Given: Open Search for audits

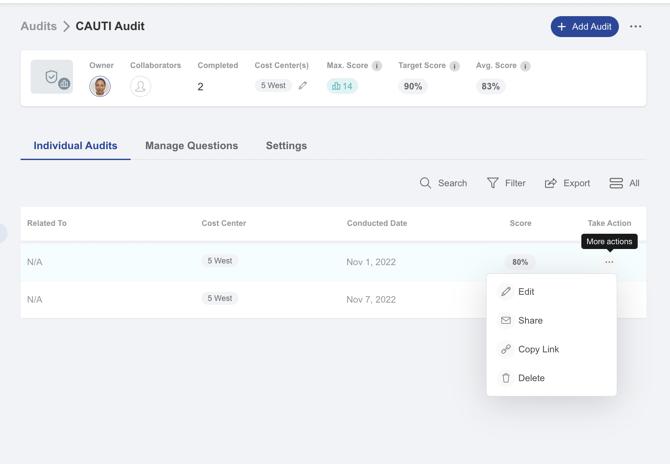Looking at the screenshot, I should click(x=443, y=183).
